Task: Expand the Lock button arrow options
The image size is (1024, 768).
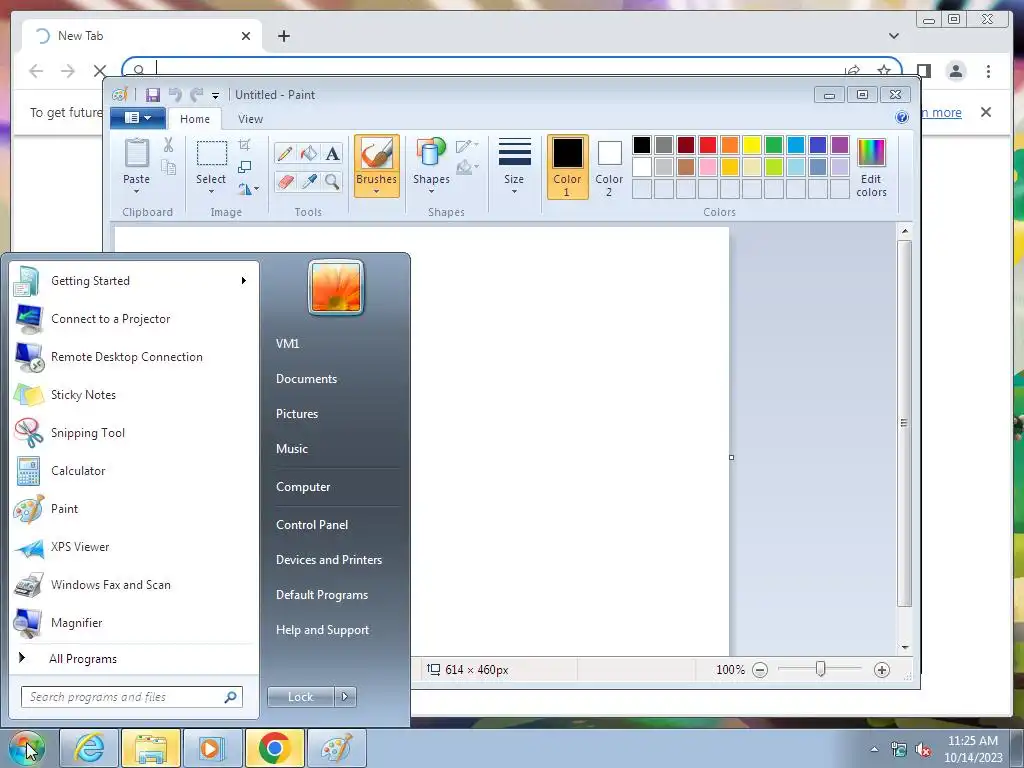Action: click(x=345, y=697)
